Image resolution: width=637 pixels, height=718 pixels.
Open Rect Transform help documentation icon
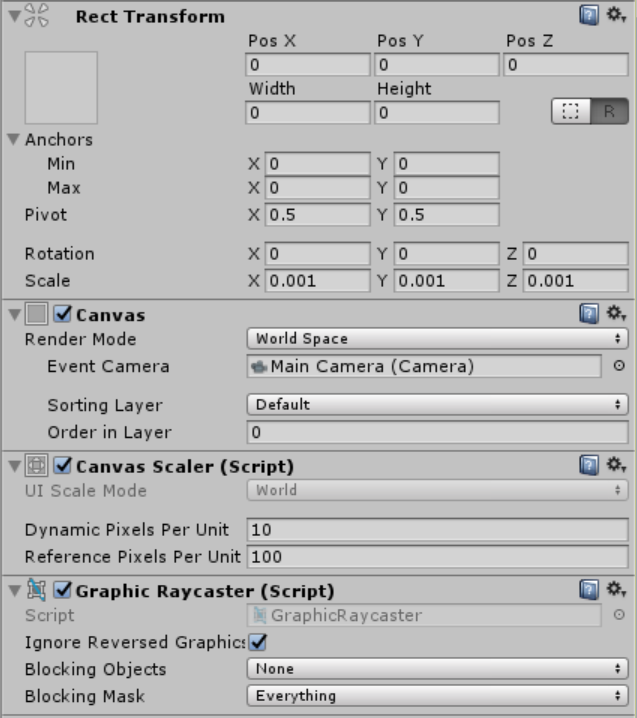point(589,16)
